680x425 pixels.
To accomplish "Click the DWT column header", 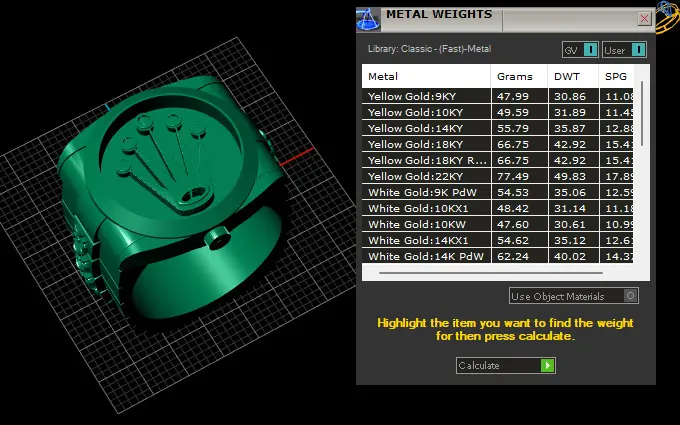I will (573, 77).
